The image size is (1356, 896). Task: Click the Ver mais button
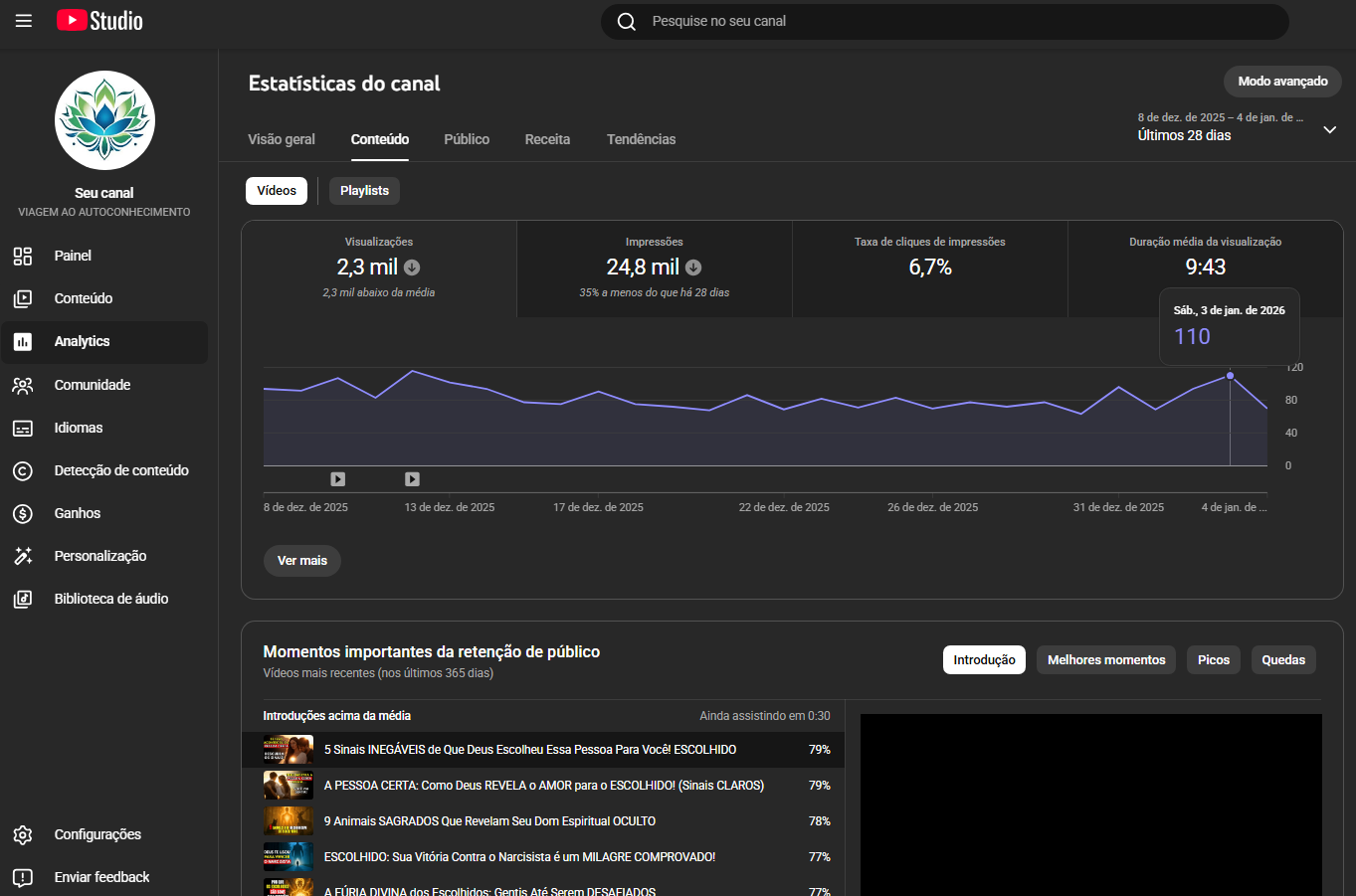pos(302,561)
